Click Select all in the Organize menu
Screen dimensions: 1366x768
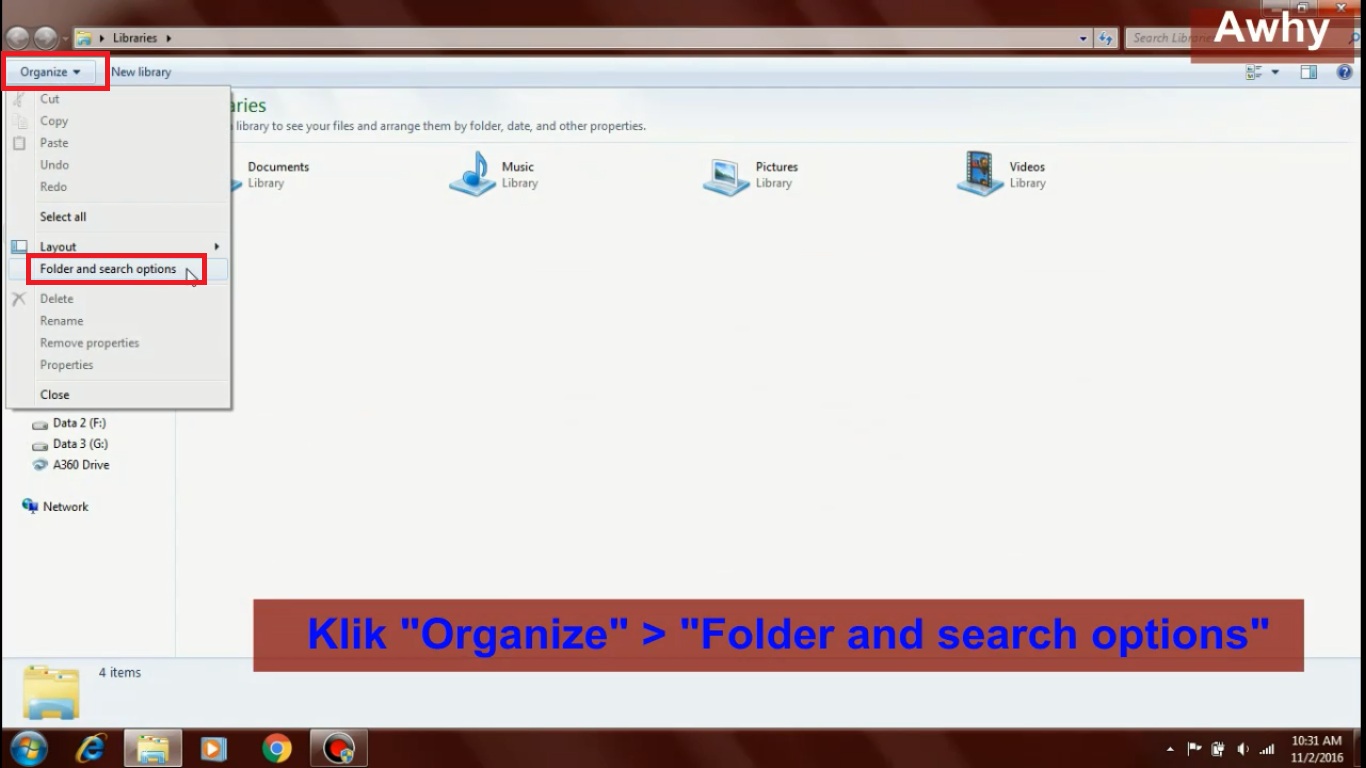pyautogui.click(x=62, y=216)
